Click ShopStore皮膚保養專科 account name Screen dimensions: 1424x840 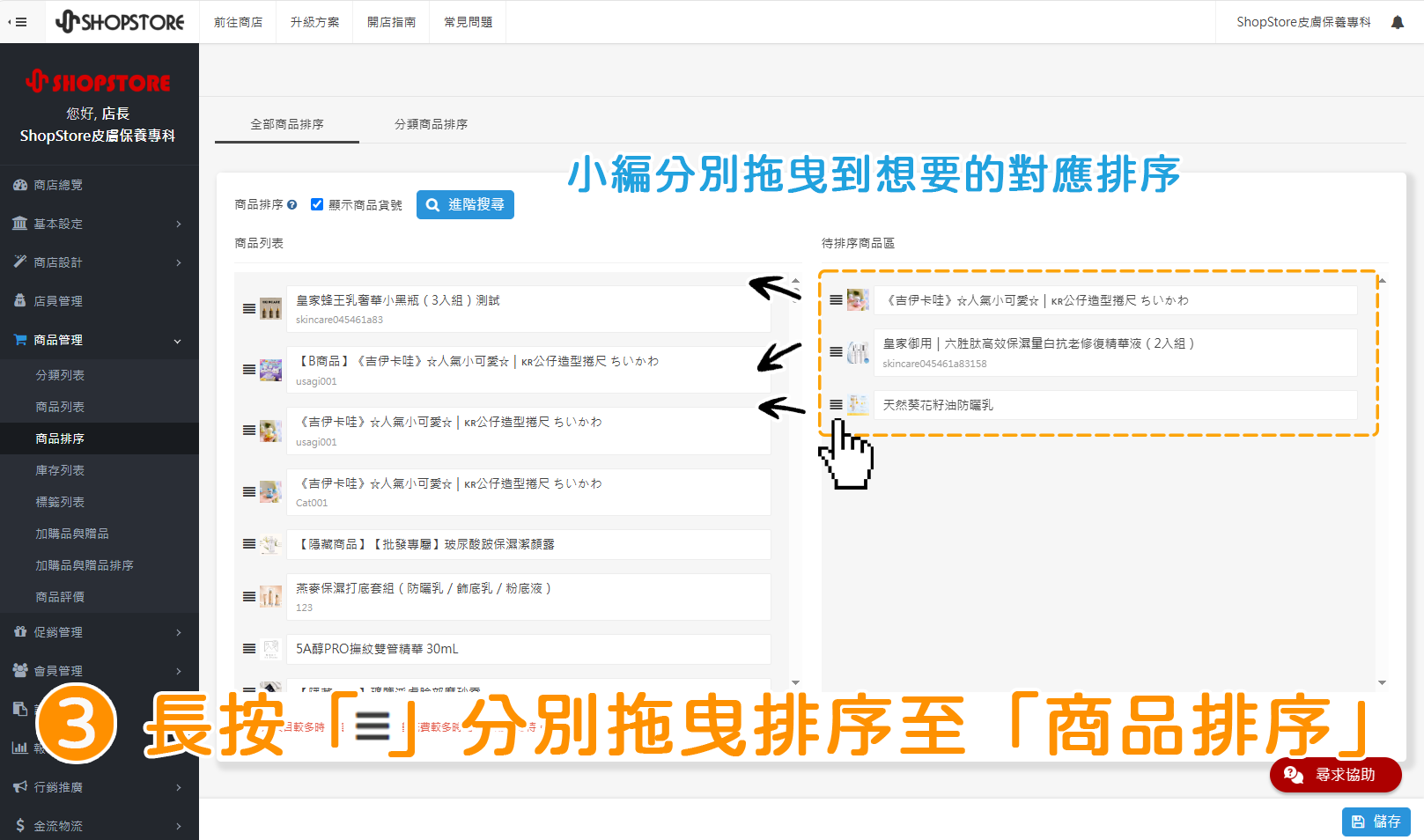pyautogui.click(x=1303, y=22)
